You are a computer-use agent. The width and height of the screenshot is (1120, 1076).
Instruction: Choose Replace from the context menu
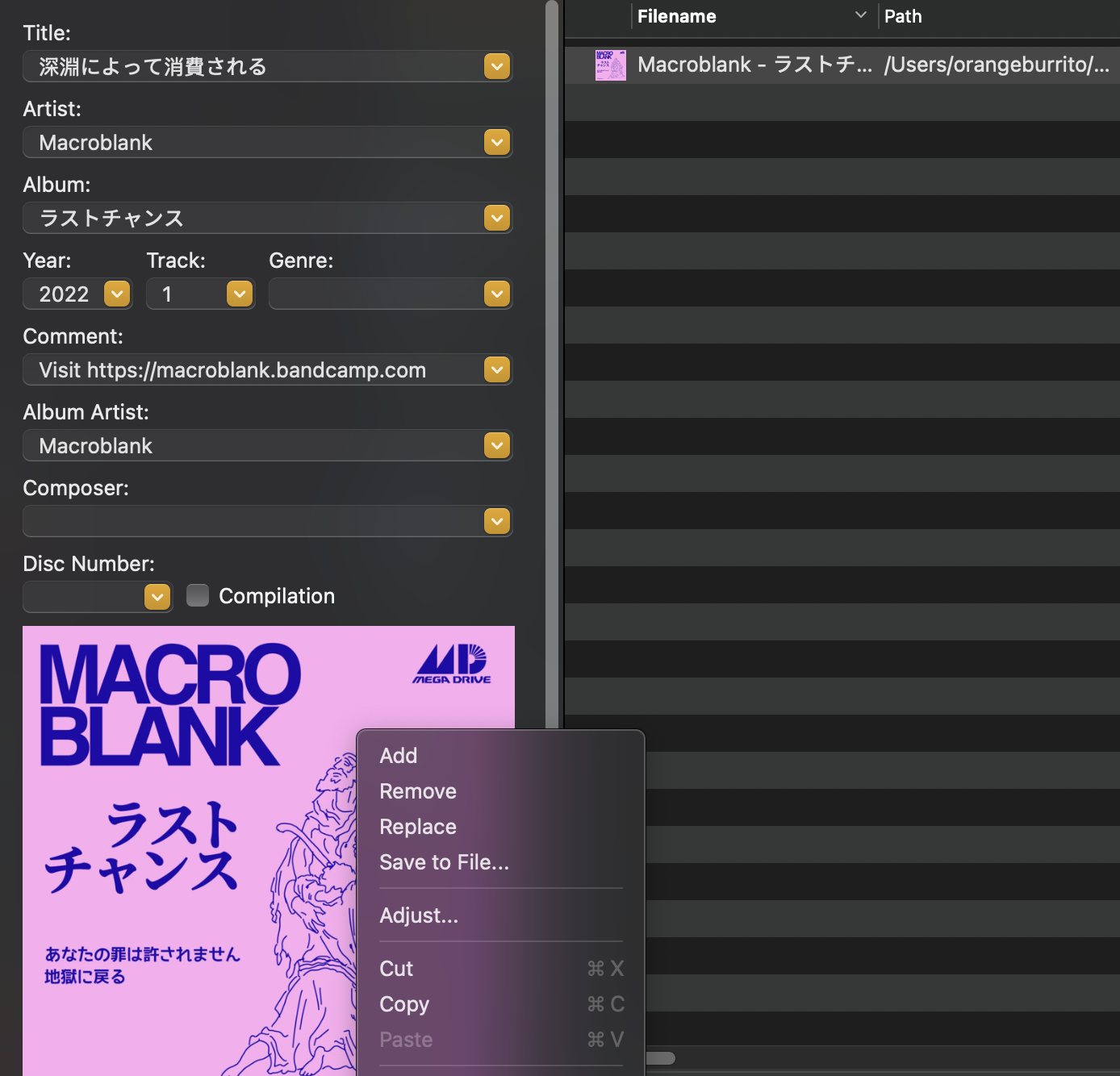(418, 827)
